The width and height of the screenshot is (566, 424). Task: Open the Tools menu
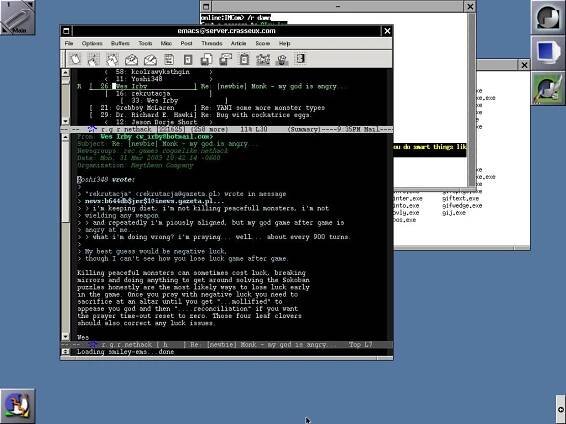point(145,43)
